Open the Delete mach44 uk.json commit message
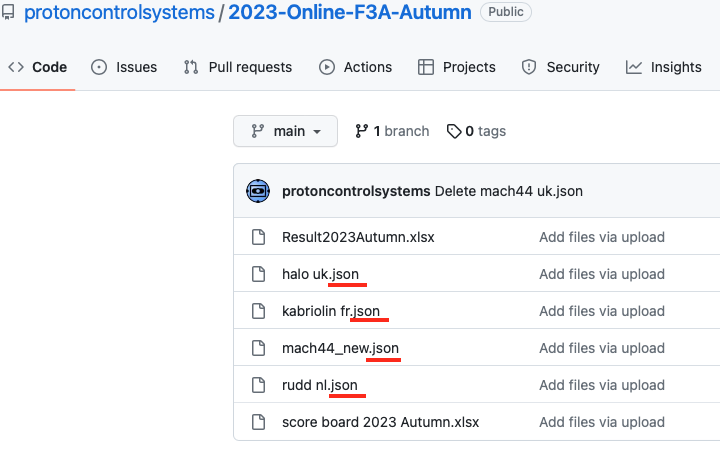 [x=509, y=191]
